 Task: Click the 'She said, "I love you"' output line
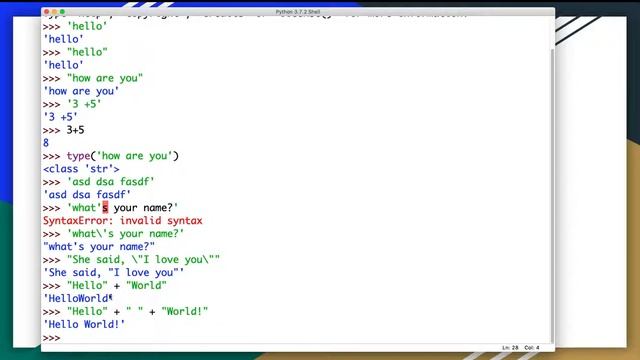click(x=113, y=273)
